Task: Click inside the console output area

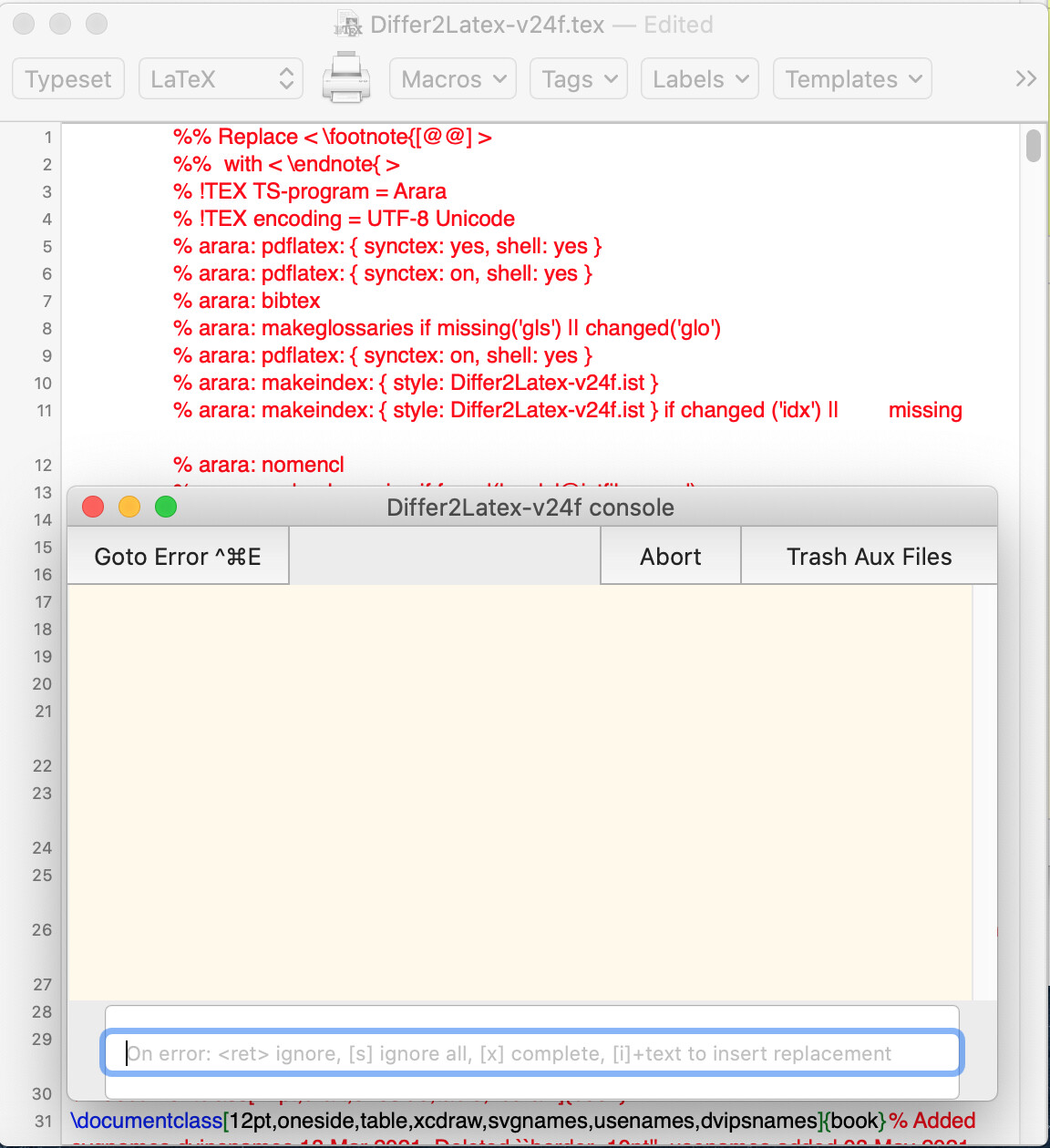Action: click(520, 793)
